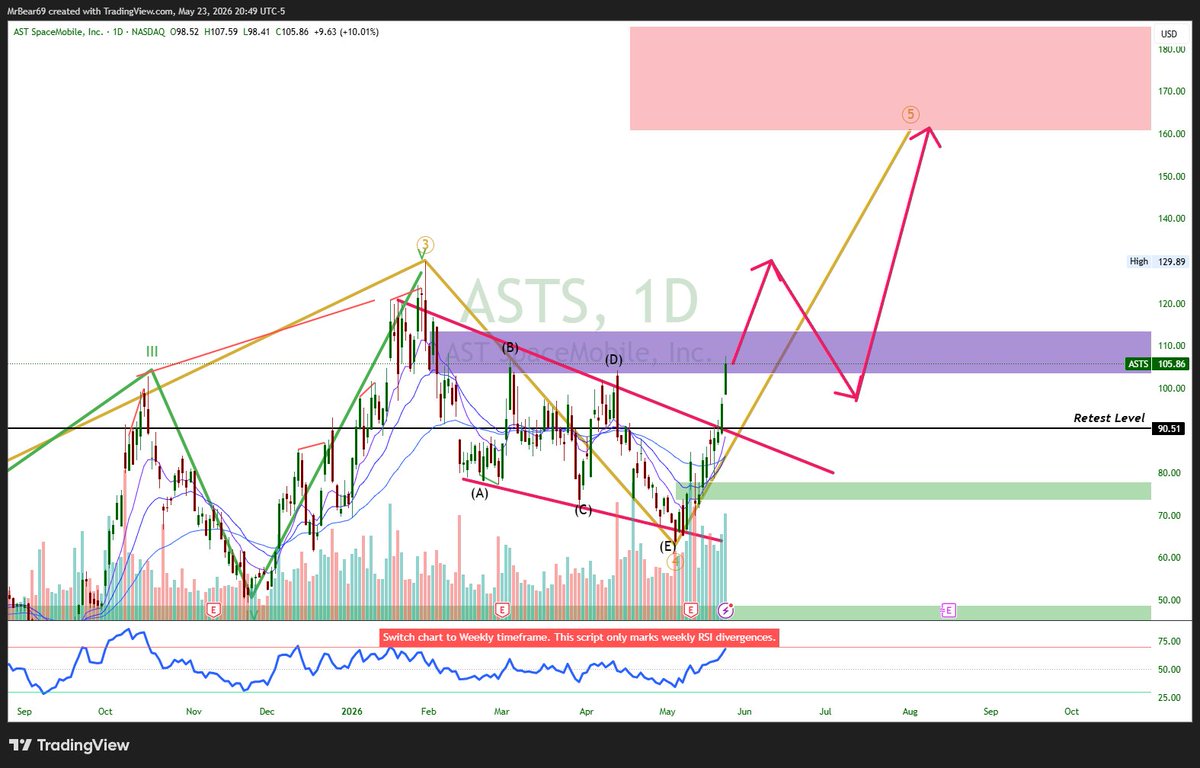Click the 120.00 price axis label
1200x768 pixels.
click(1172, 303)
